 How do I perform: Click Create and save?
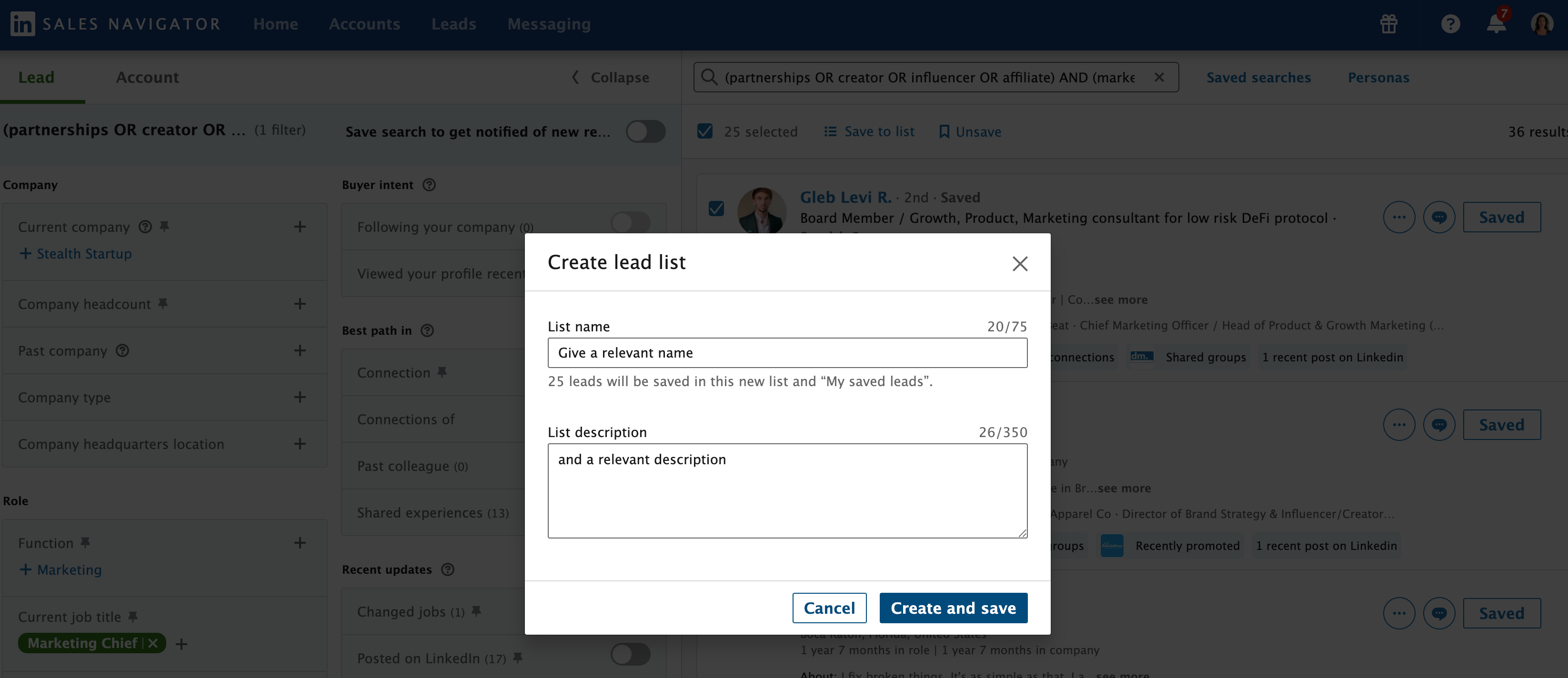point(953,608)
